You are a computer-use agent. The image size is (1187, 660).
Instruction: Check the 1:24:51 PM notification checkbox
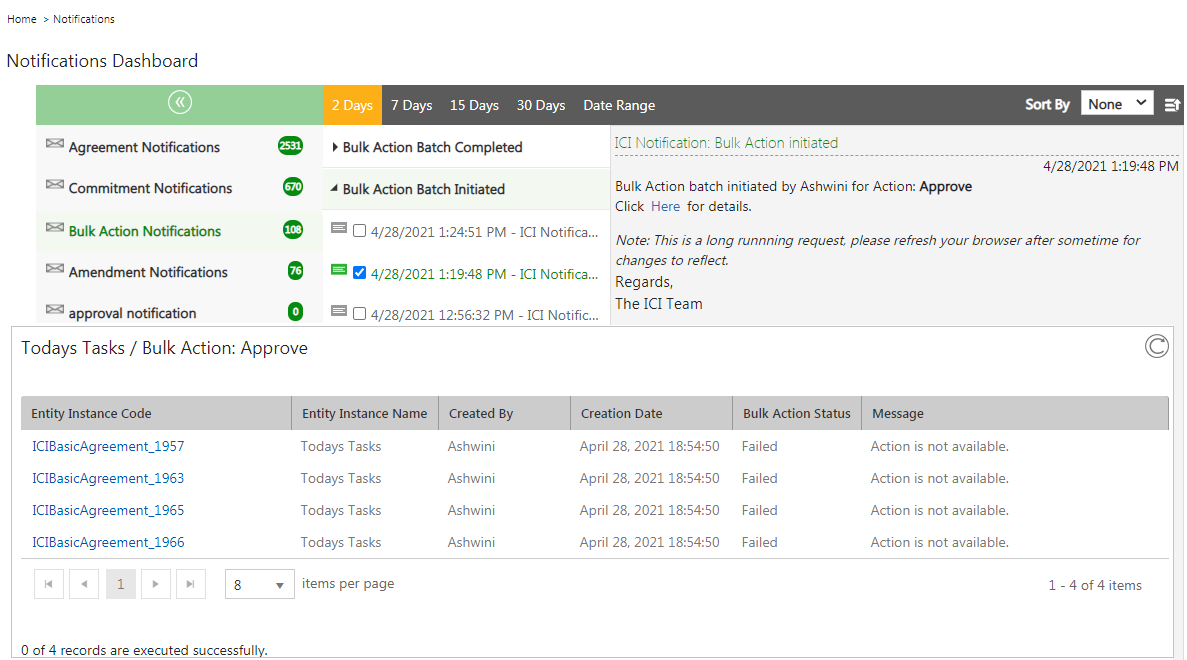tap(360, 231)
